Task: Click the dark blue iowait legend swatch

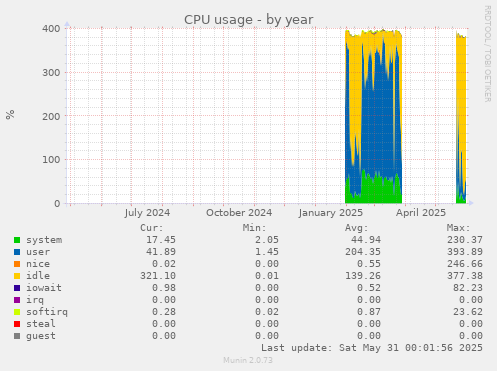Action: click(x=17, y=288)
